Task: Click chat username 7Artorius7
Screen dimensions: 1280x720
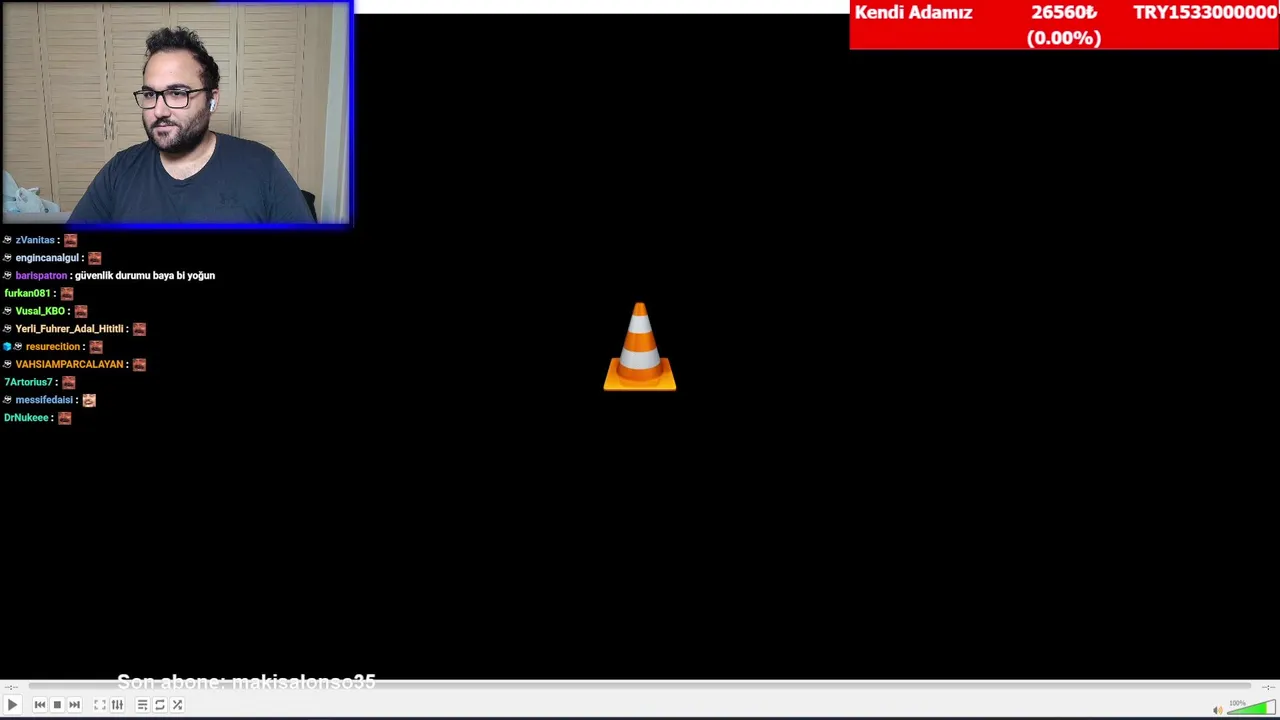Action: click(x=28, y=382)
